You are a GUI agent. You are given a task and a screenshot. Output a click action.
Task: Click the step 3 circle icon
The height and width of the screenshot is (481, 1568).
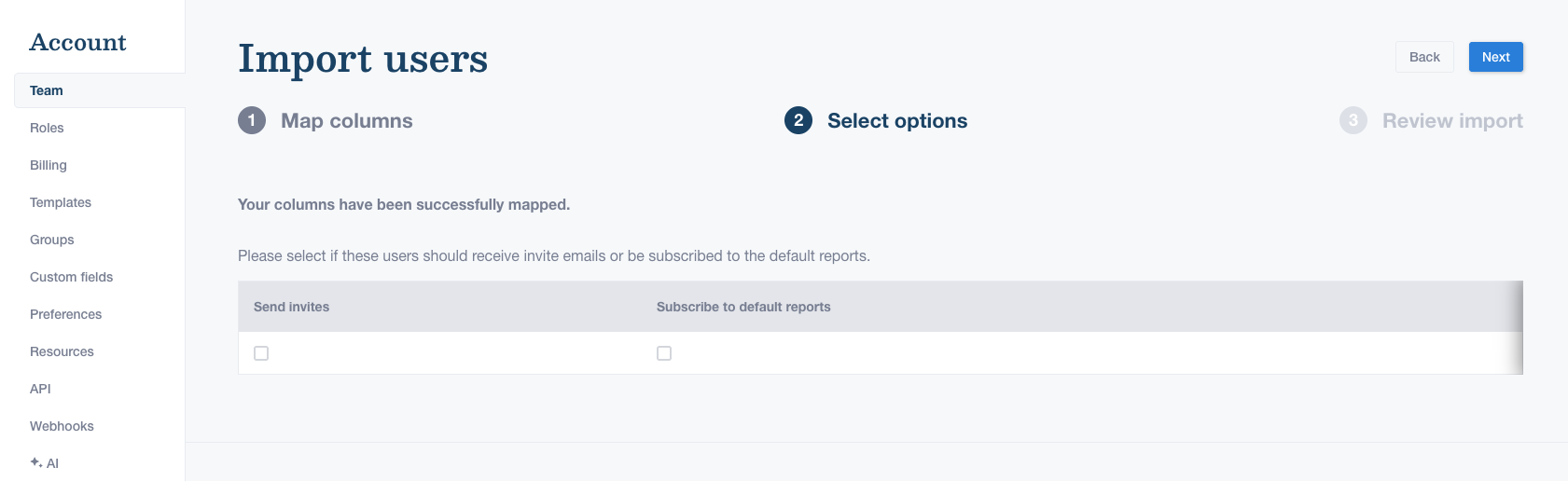coord(1353,120)
